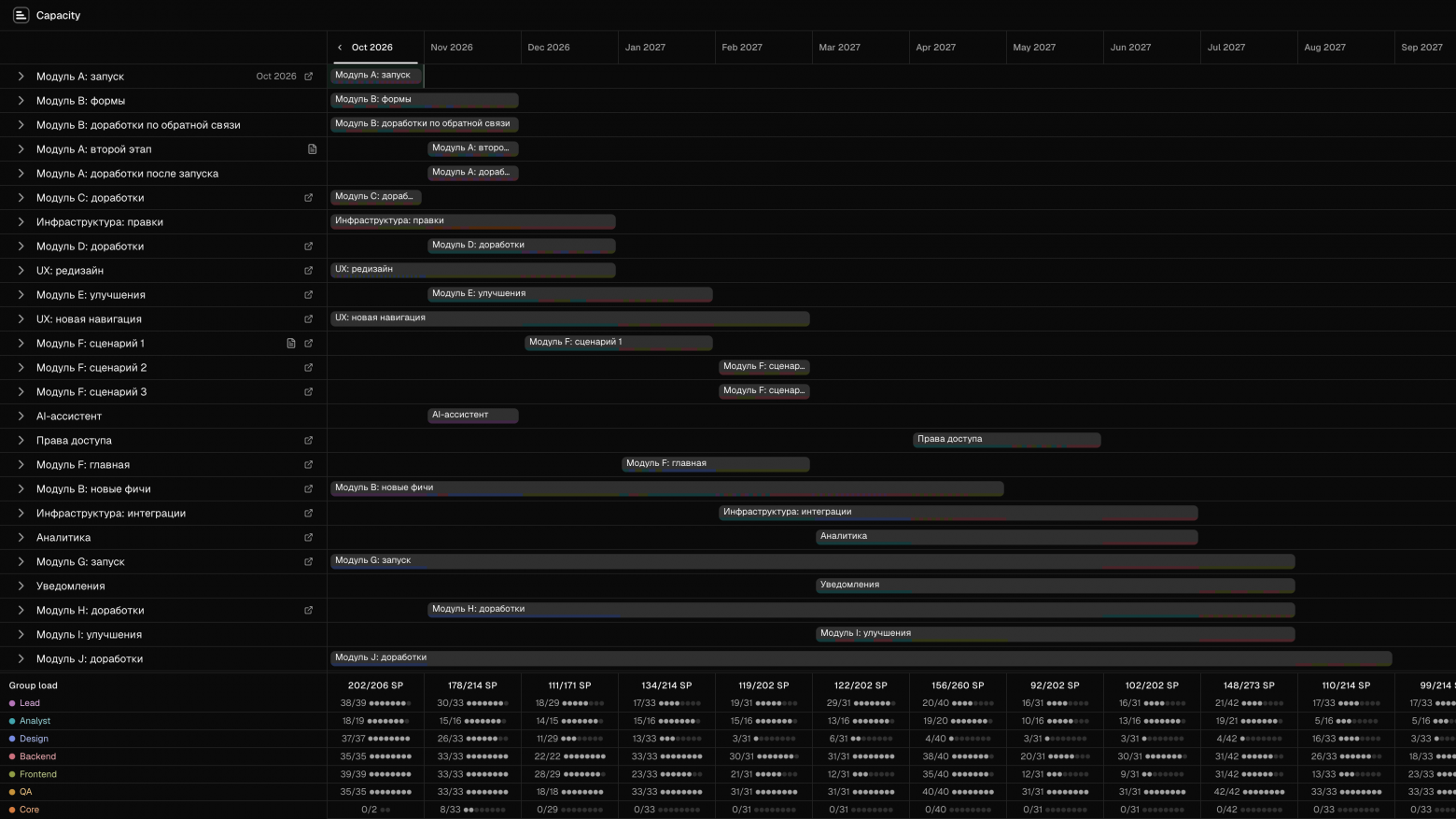1456x819 pixels.
Task: Open the Capacity sidebar menu icon
Action: click(x=21, y=15)
